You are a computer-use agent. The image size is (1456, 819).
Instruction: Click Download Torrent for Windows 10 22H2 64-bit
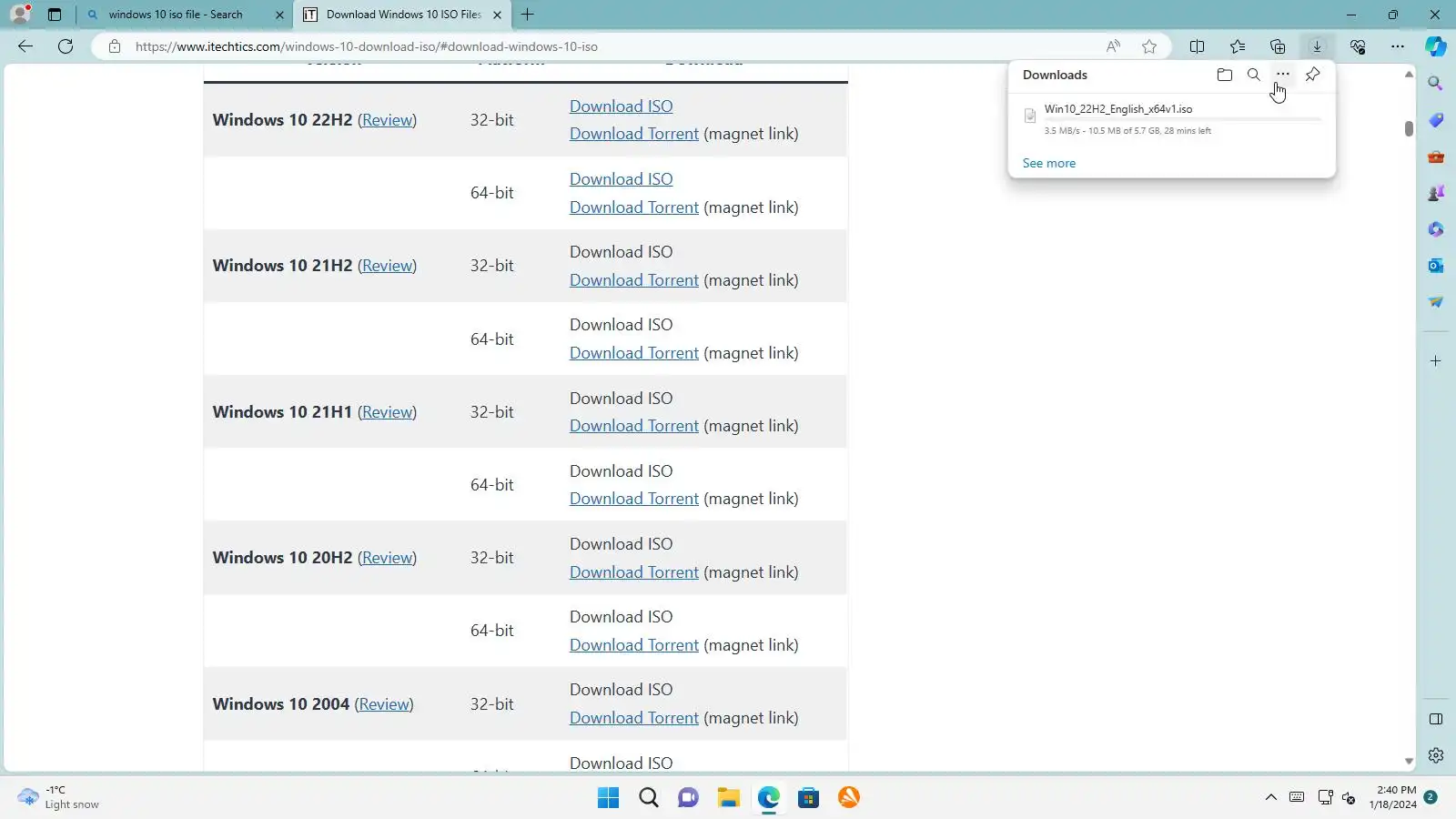pyautogui.click(x=634, y=207)
